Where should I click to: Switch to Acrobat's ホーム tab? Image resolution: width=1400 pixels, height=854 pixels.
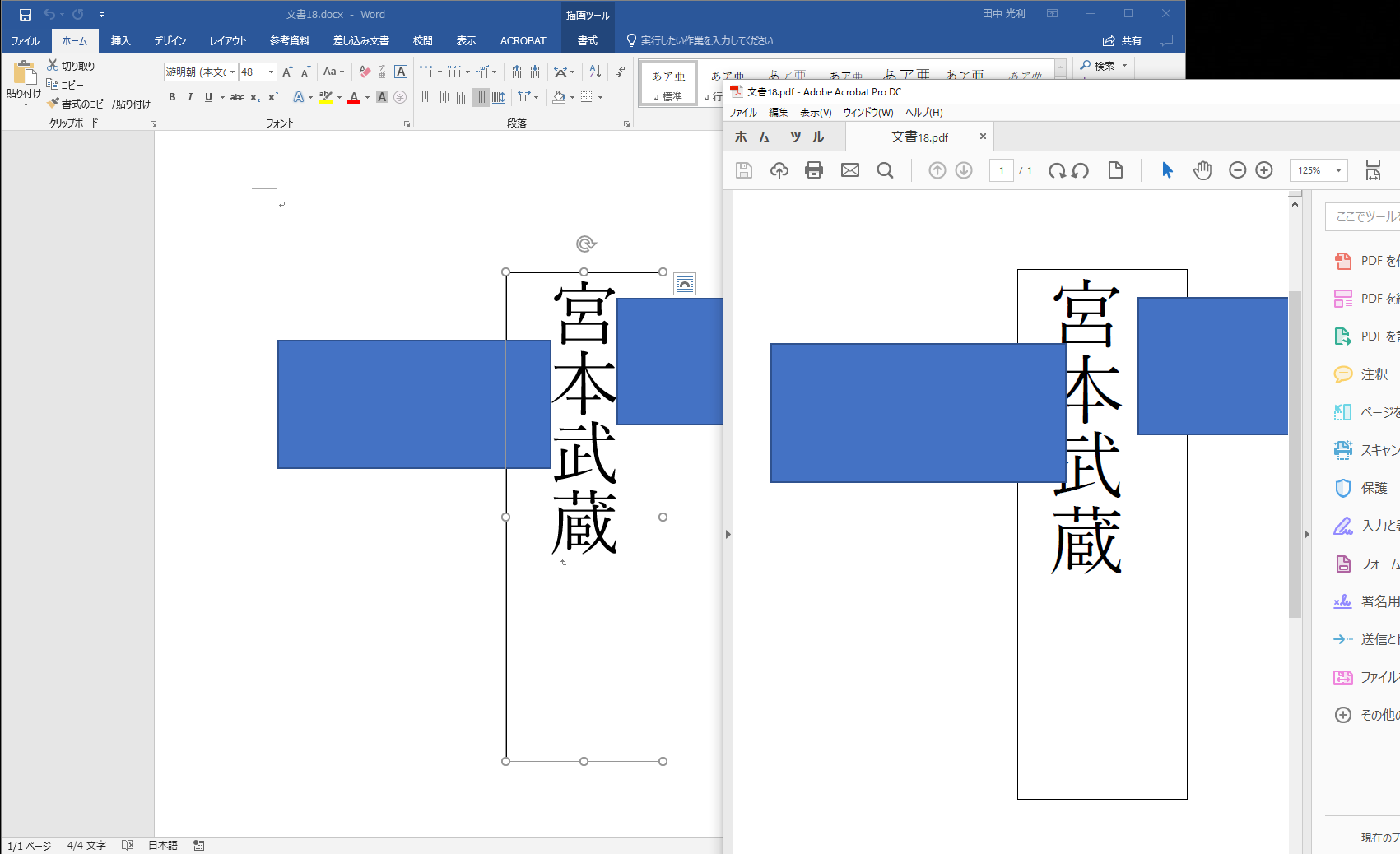(752, 137)
